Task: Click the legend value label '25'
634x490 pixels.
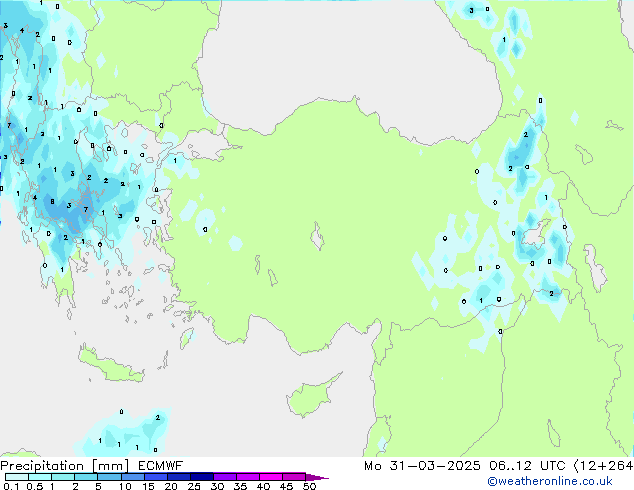Action: point(194,486)
